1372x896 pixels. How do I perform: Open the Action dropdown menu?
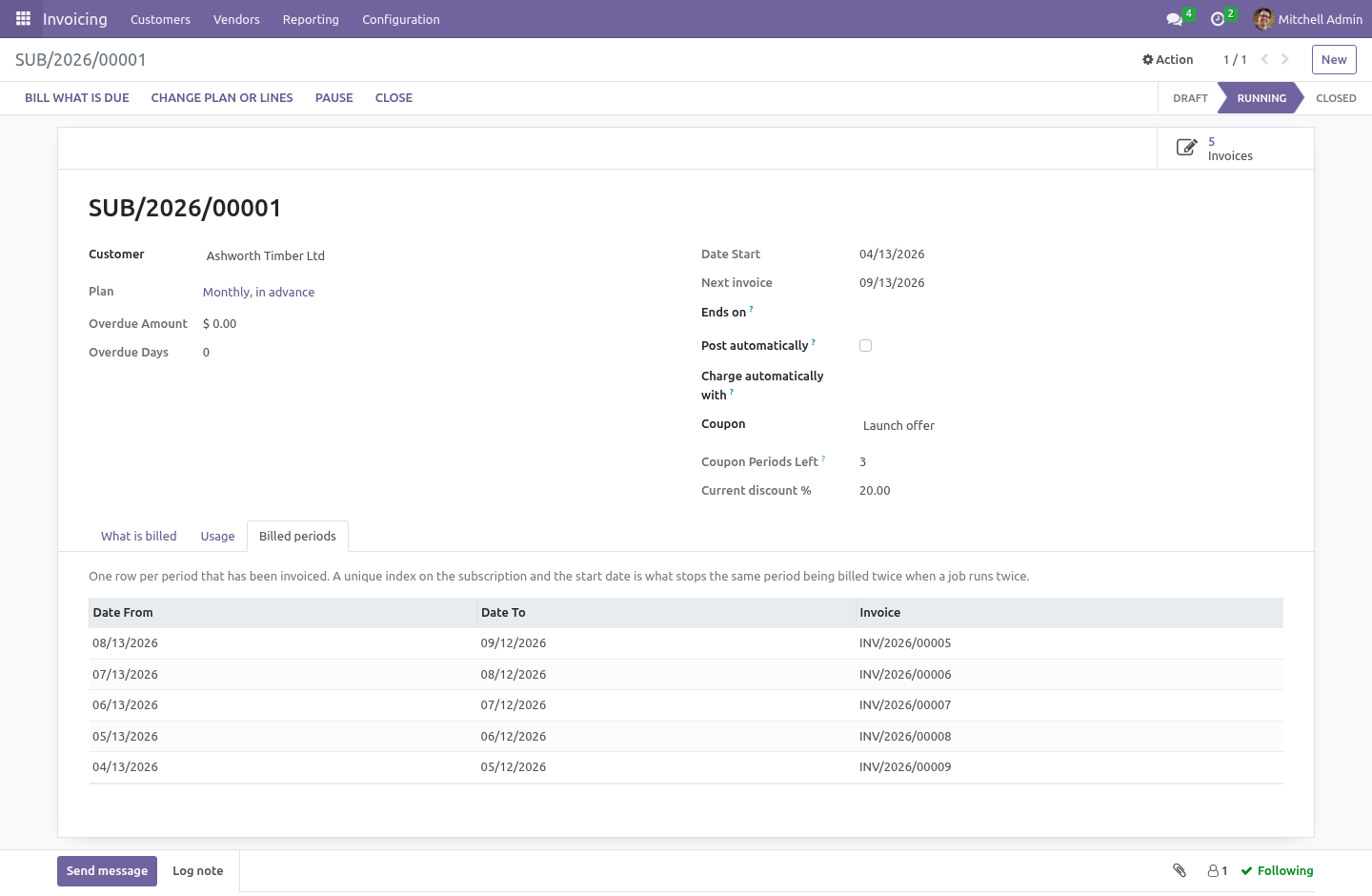[x=1168, y=59]
